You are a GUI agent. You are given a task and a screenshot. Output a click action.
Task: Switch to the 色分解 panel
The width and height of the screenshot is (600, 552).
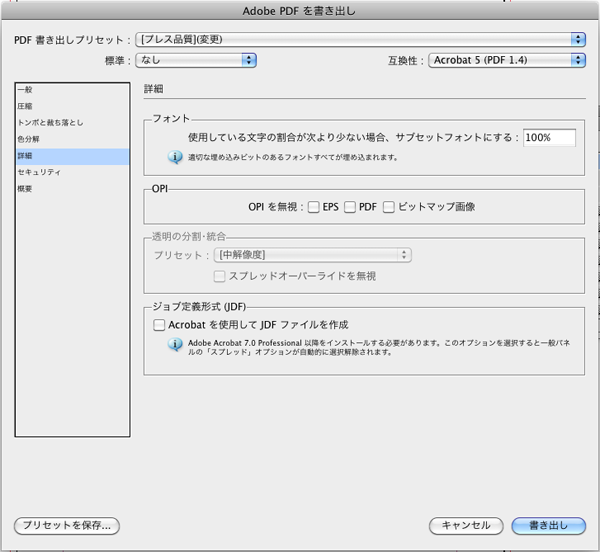click(x=28, y=139)
